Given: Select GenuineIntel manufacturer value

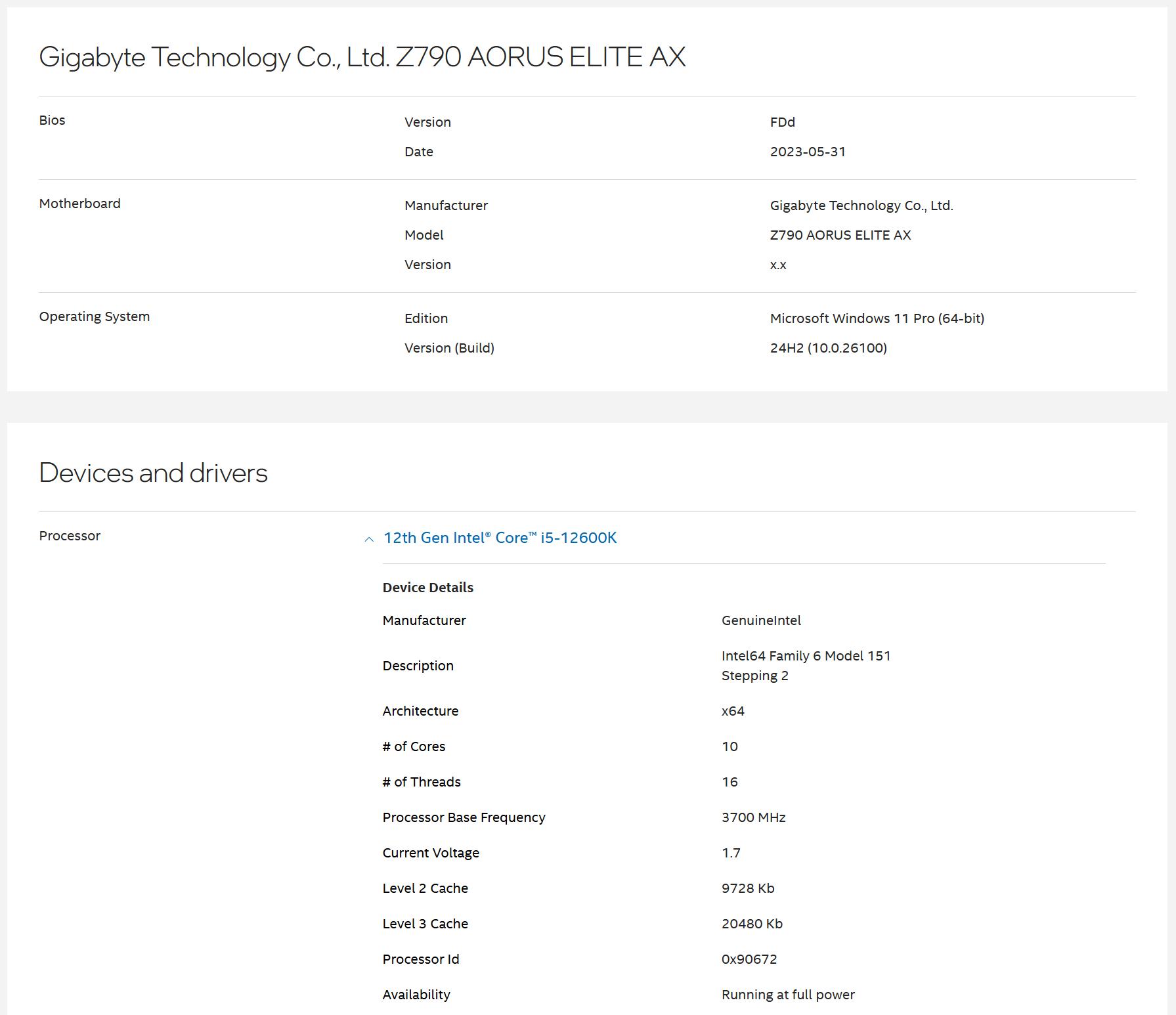Looking at the screenshot, I should [x=761, y=620].
